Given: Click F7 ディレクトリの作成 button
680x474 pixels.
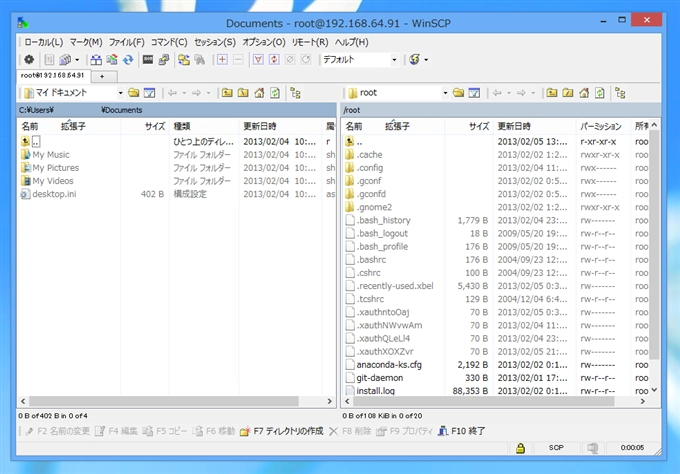Looking at the screenshot, I should tap(281, 431).
